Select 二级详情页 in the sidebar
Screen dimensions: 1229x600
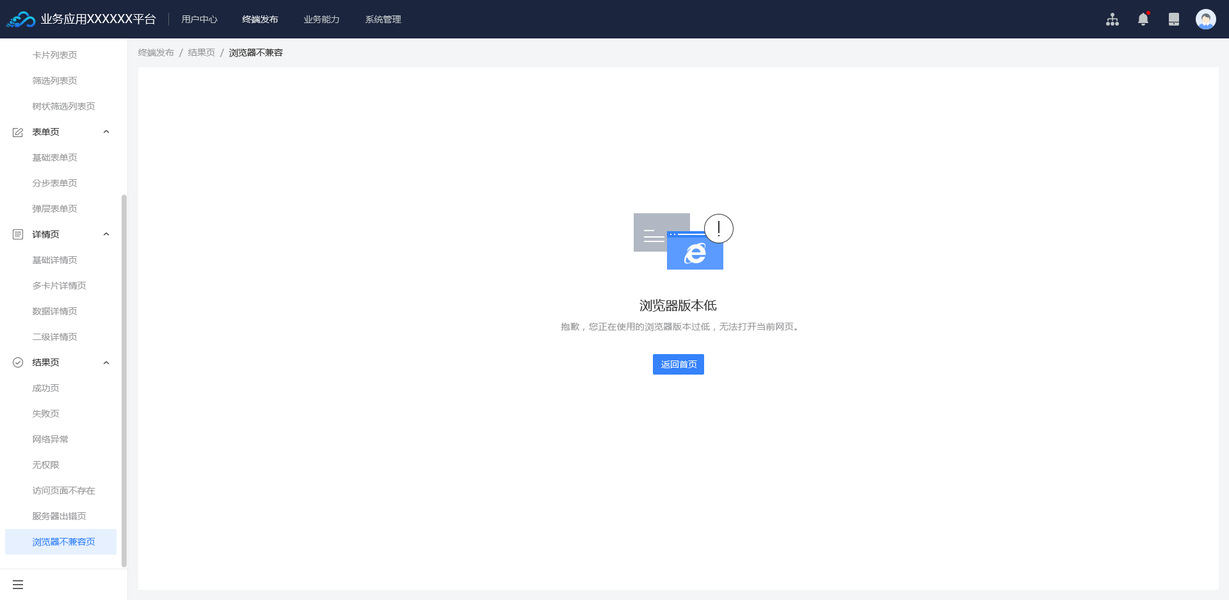pyautogui.click(x=54, y=337)
